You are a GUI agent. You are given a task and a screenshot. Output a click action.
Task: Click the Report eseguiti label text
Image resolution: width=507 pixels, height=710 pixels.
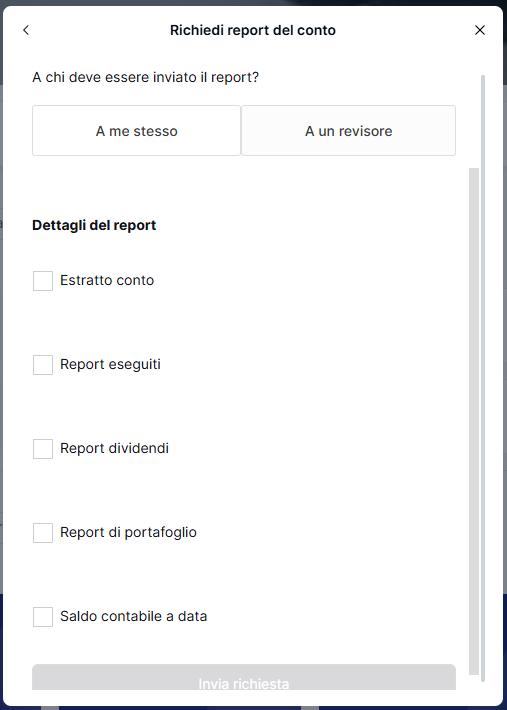tap(110, 365)
